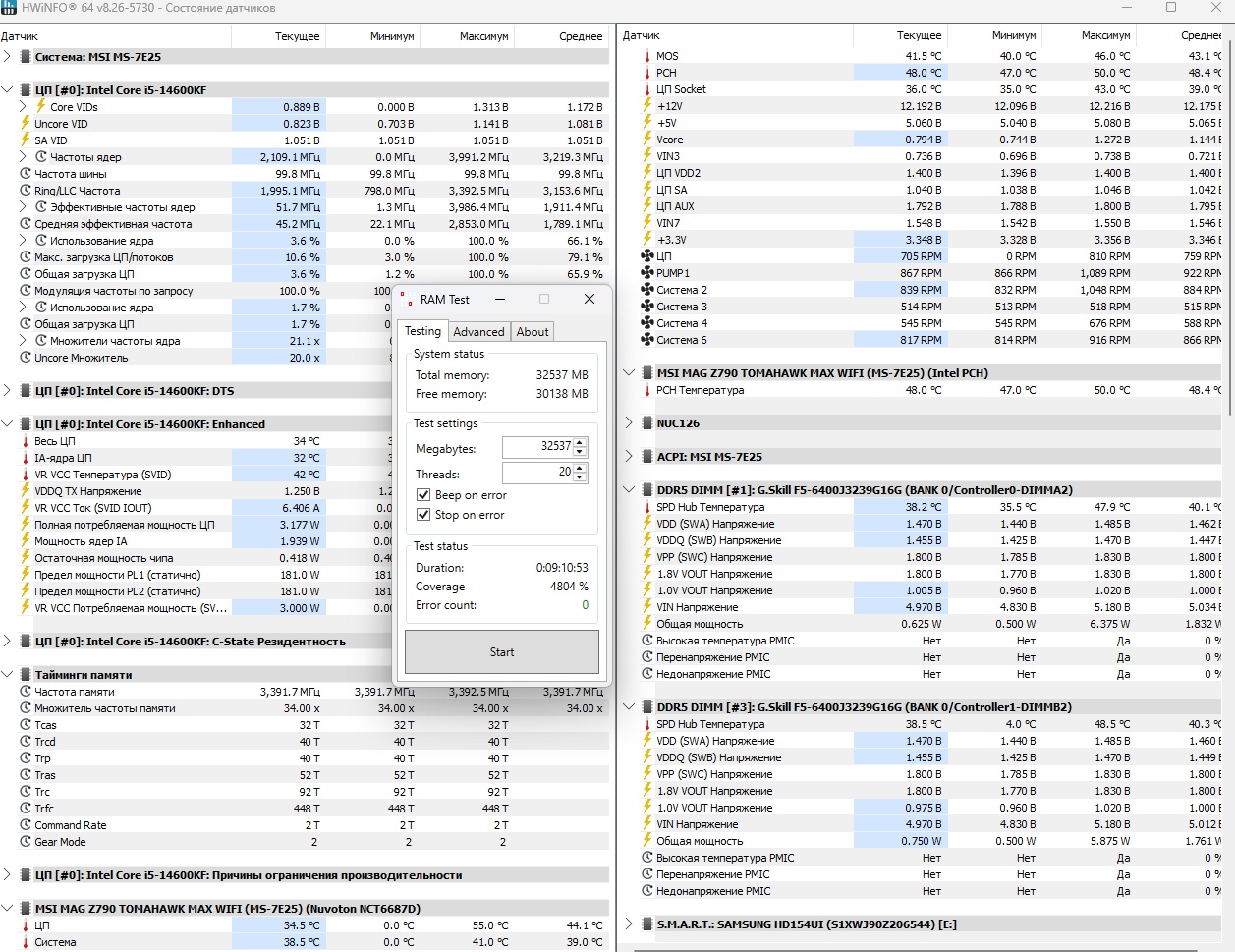The width and height of the screenshot is (1235, 952).
Task: Select the Множитель частоты памяти row
Action: [305, 708]
